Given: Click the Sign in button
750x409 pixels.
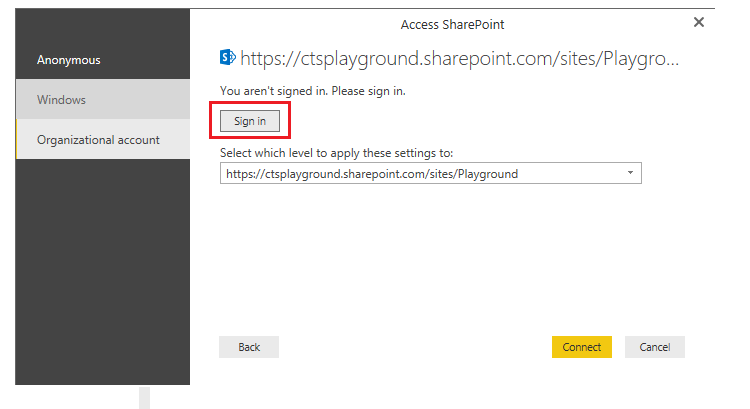Looking at the screenshot, I should pyautogui.click(x=250, y=121).
